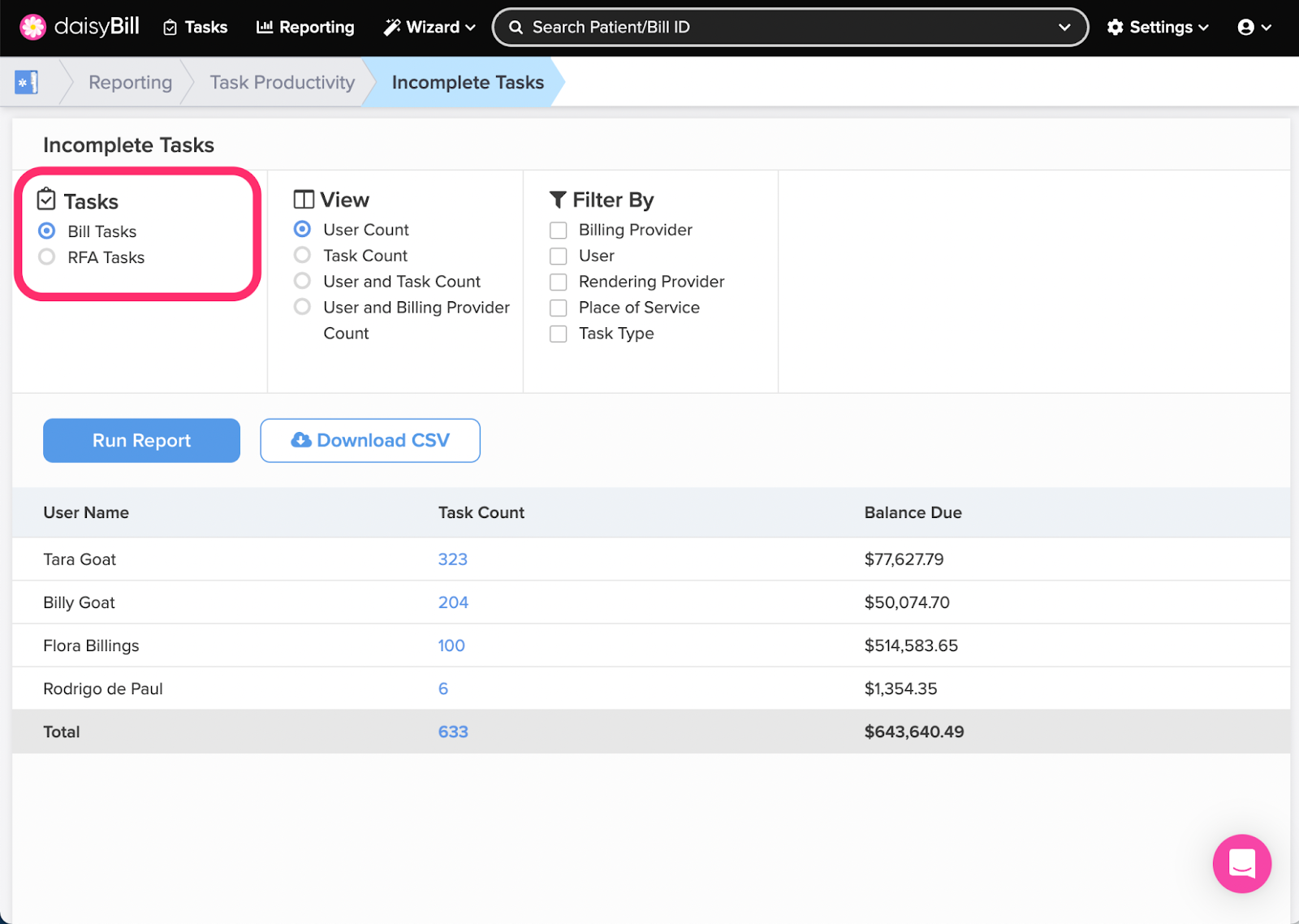The height and width of the screenshot is (924, 1299).
Task: Go to Task Productivity breadcrumb
Action: pos(282,83)
